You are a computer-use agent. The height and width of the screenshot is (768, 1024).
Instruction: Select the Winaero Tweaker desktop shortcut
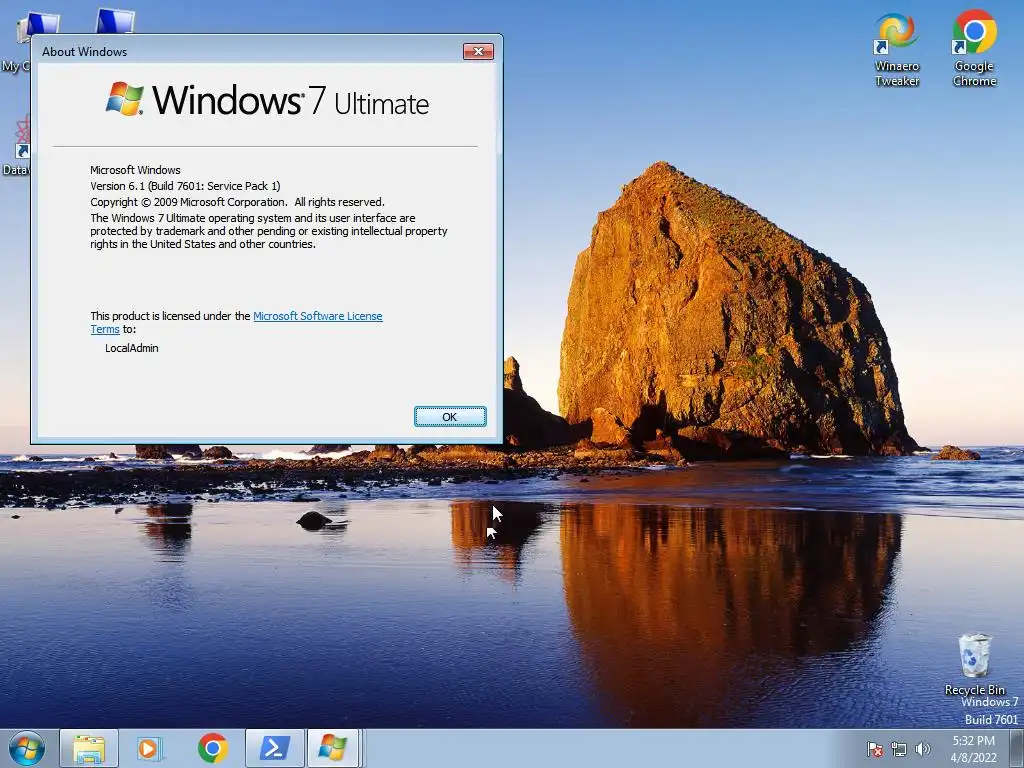coord(897,50)
